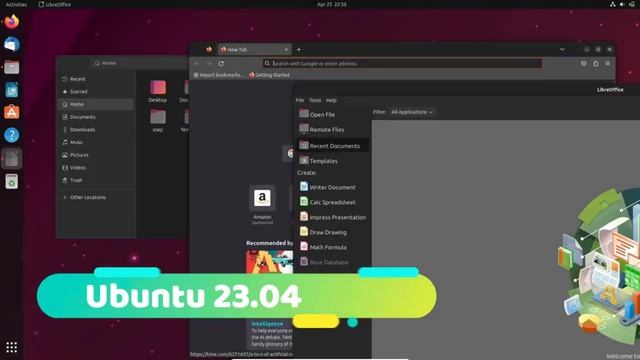Create a new Draw Drawing
Image resolution: width=640 pixels, height=360 pixels.
[333, 232]
